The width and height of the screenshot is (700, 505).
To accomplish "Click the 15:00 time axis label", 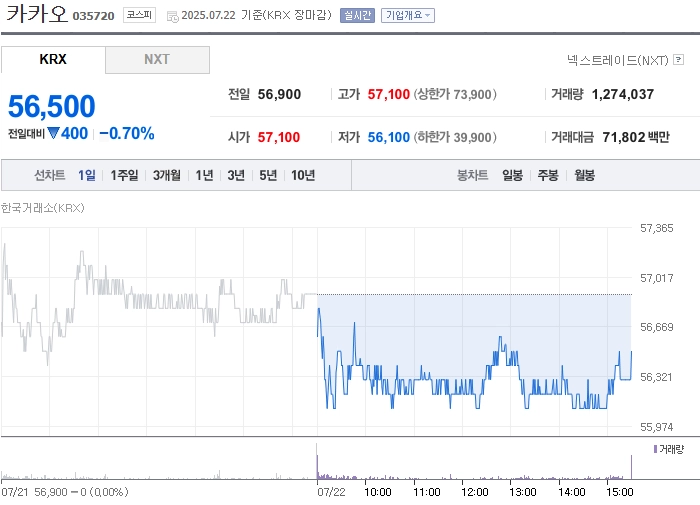I will 620,492.
